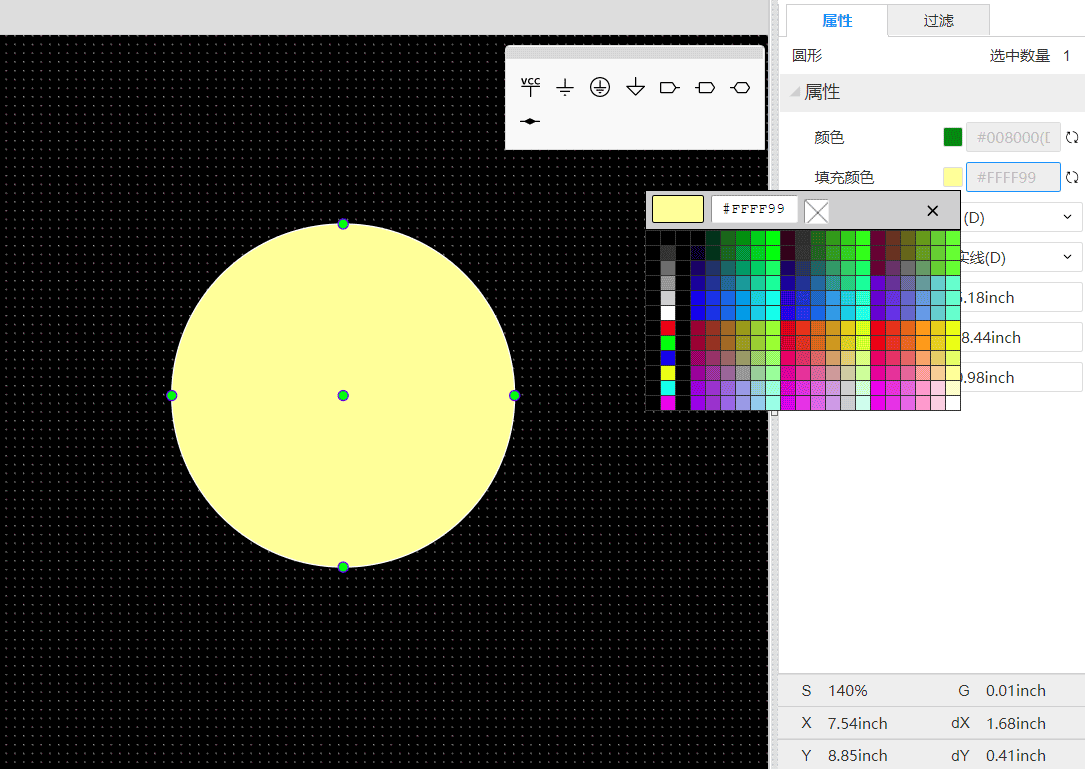Open the 属性 tab
The image size is (1085, 769).
click(837, 20)
